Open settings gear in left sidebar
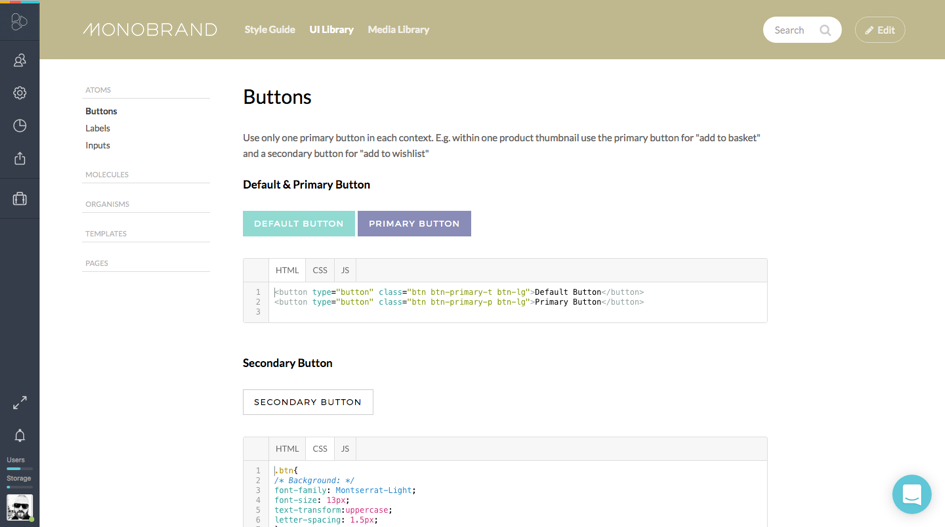 (x=19, y=93)
